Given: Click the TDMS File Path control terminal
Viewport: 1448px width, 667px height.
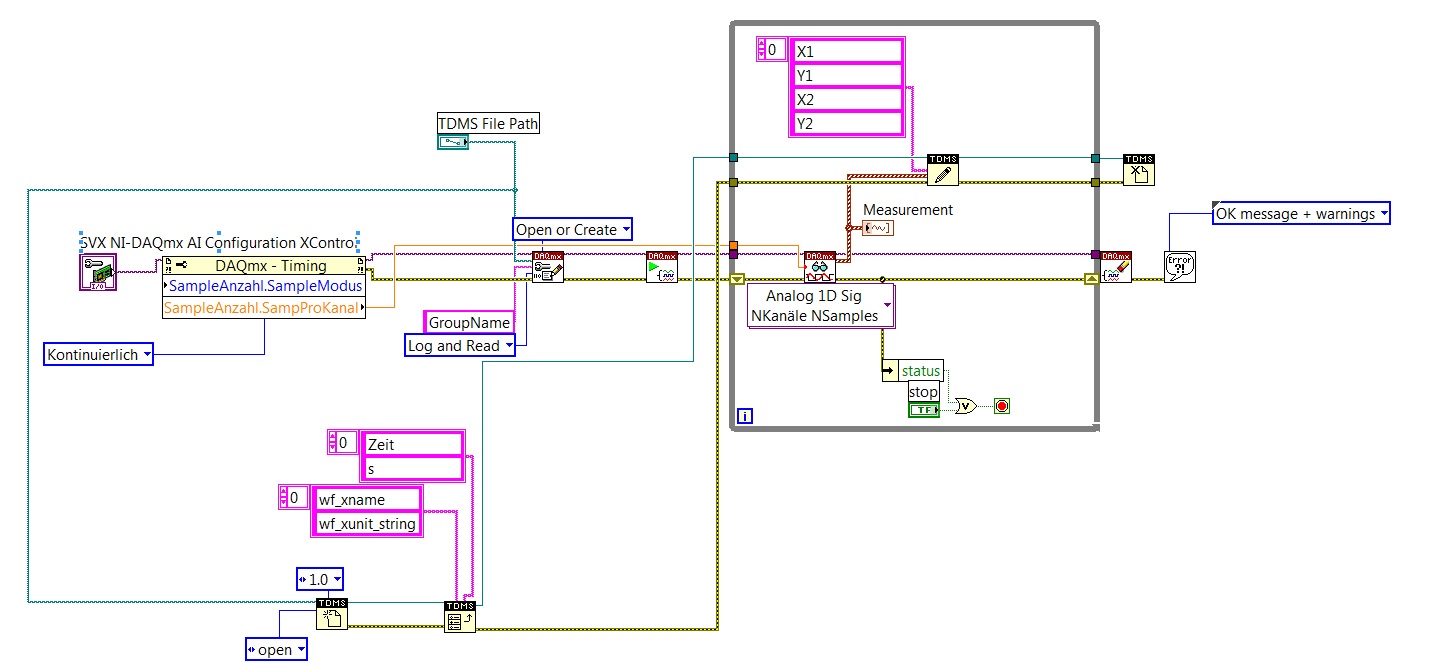Looking at the screenshot, I should click(453, 143).
